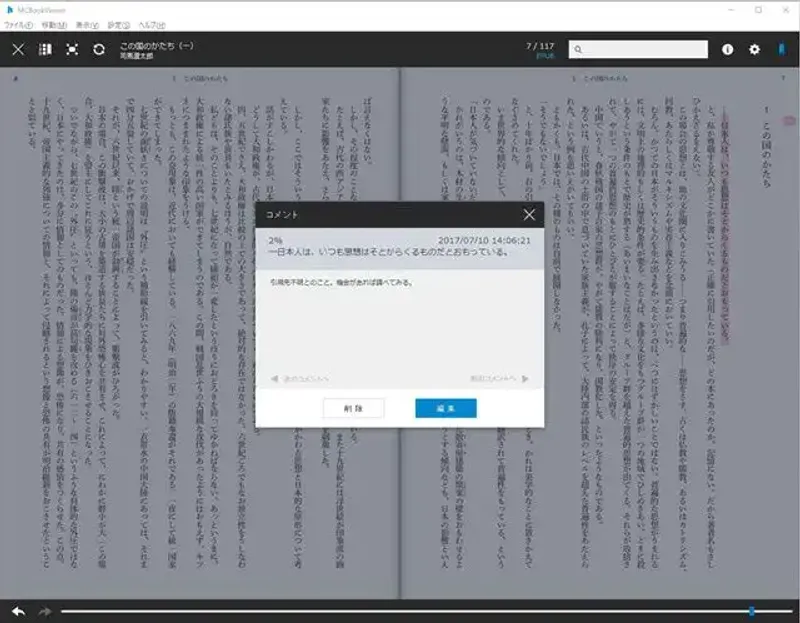Open the 移動 menu
The height and width of the screenshot is (623, 800).
point(55,24)
